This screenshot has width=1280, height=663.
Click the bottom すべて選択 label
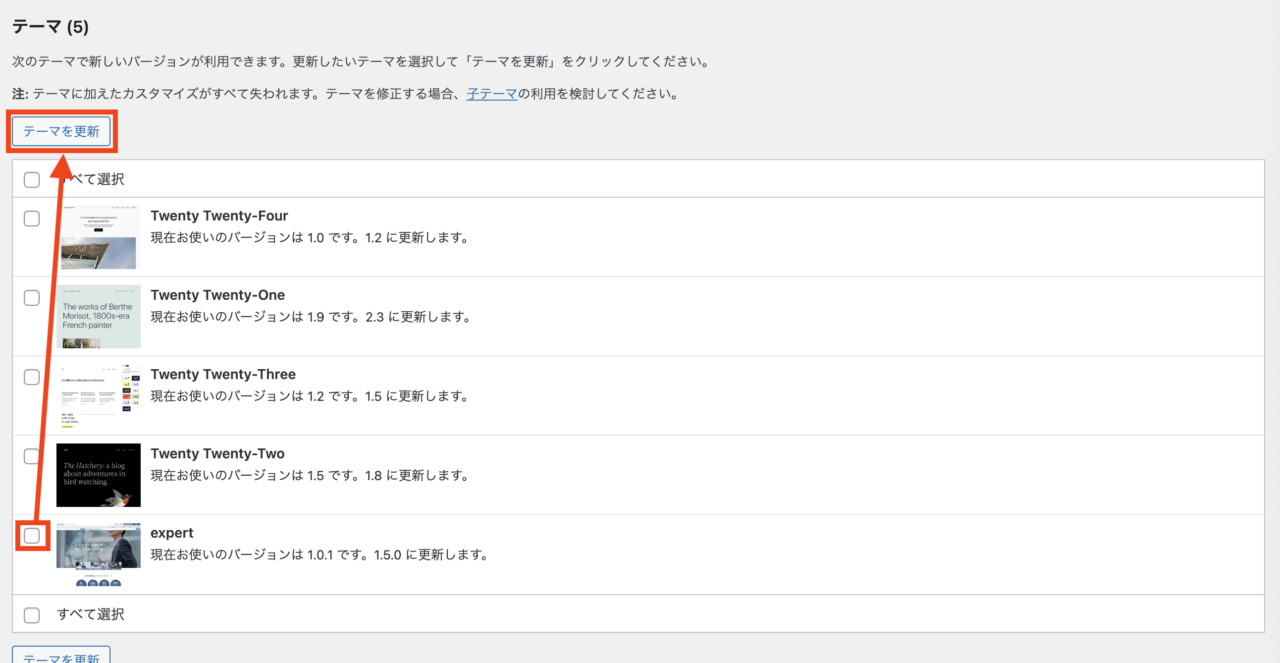point(91,614)
